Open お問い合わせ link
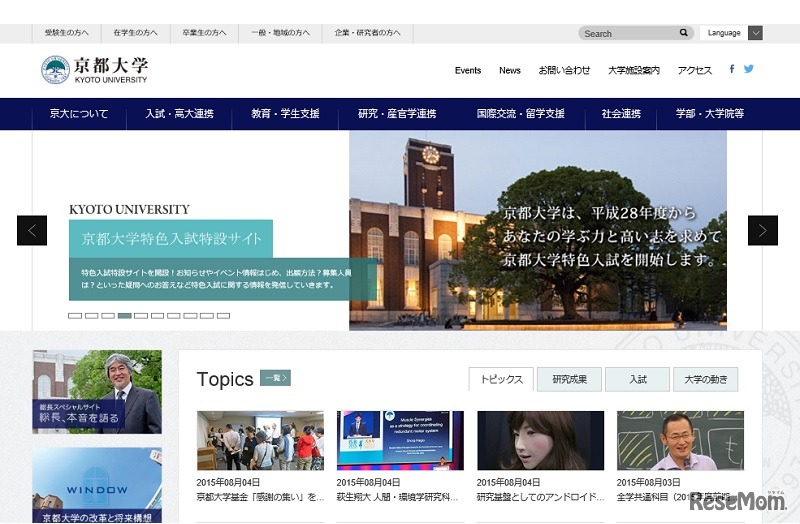 click(564, 70)
